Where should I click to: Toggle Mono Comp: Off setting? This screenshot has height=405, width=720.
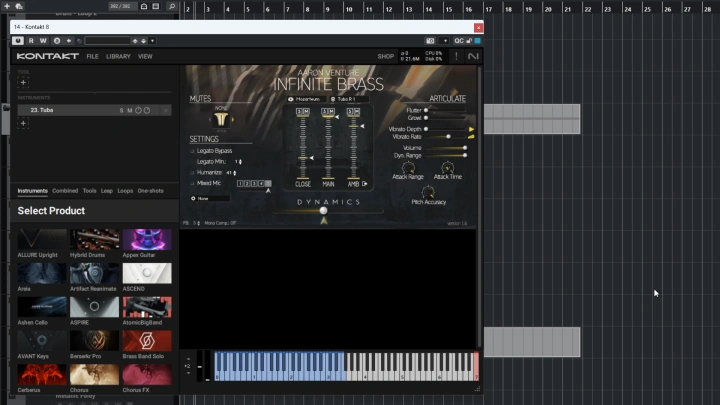(x=220, y=223)
